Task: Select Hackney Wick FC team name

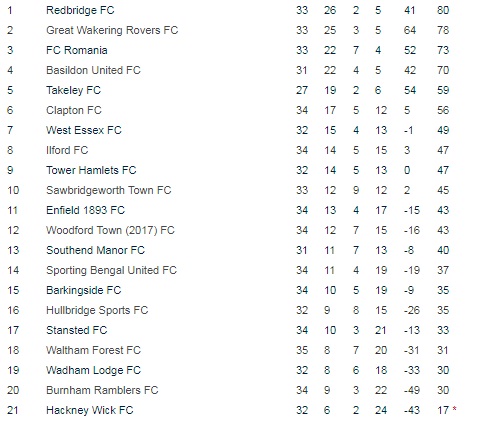Action: point(90,410)
